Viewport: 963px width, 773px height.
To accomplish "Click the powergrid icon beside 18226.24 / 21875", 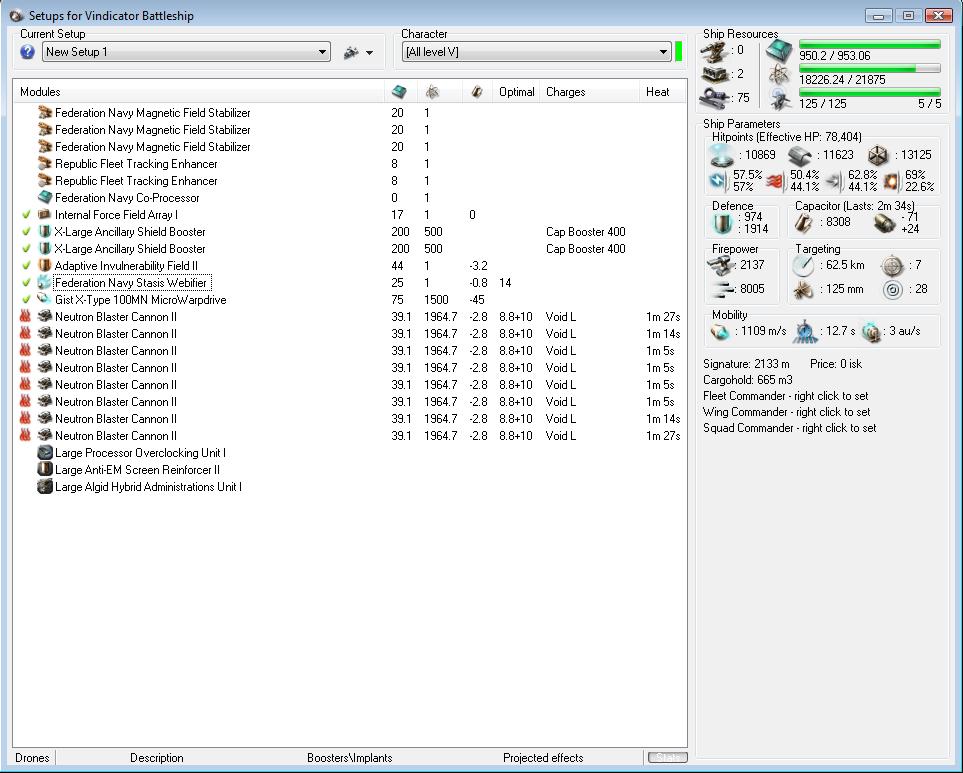I will (x=779, y=75).
